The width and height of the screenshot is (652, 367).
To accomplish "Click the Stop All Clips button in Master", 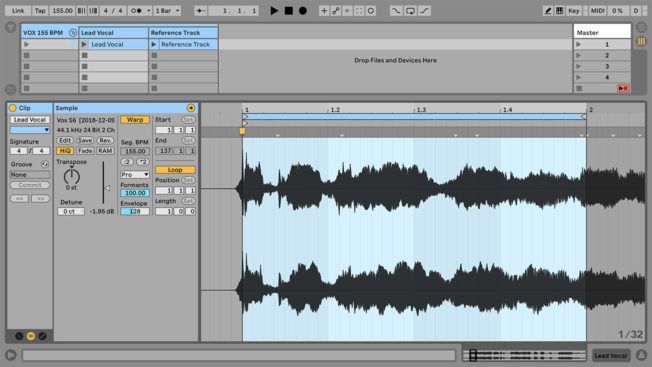I will 579,88.
